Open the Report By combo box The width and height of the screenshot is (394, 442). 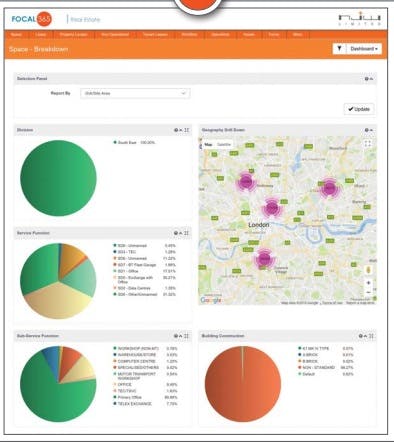pos(135,93)
